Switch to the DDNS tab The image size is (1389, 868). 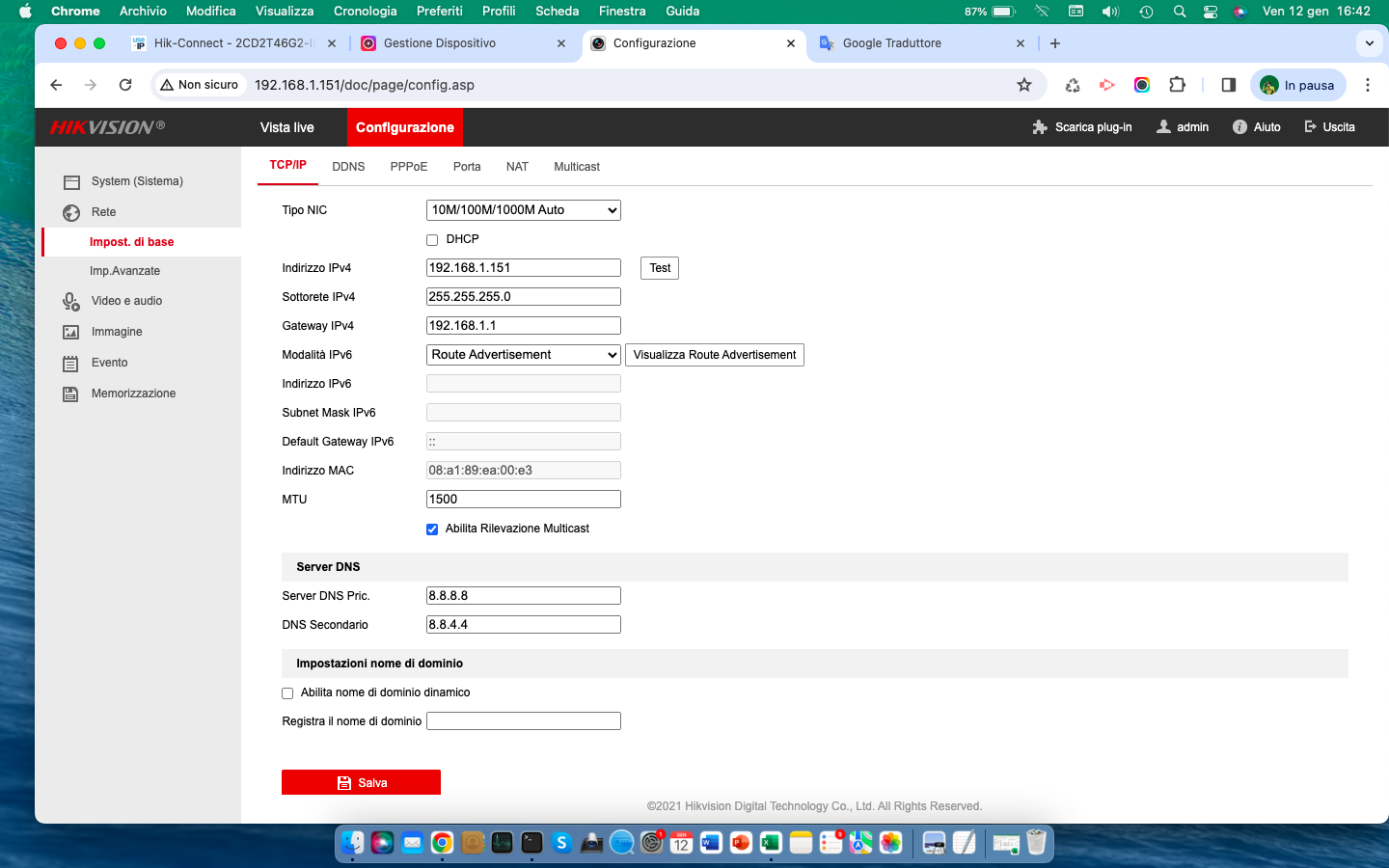(348, 167)
